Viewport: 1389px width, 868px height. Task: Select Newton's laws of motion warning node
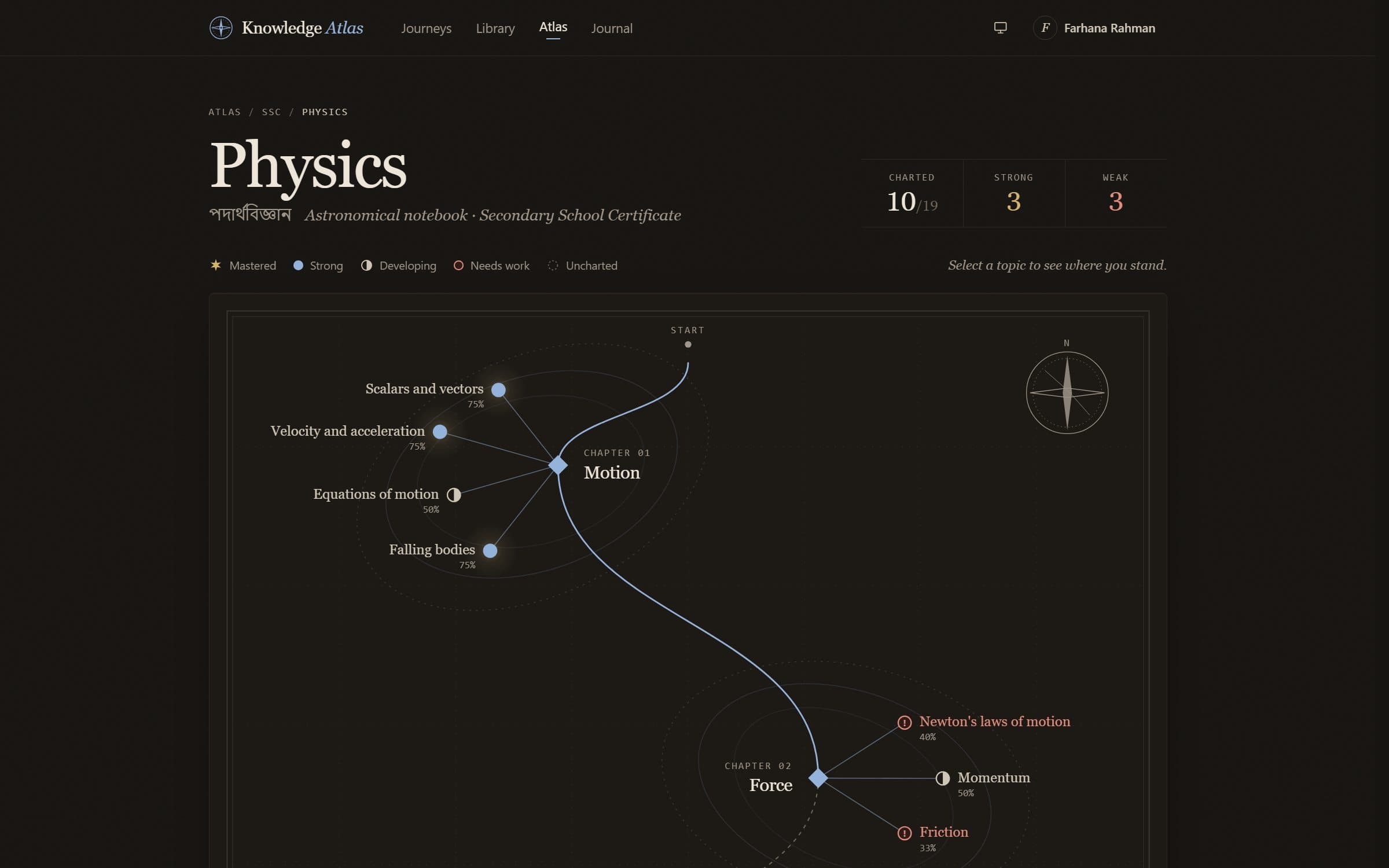(x=905, y=722)
